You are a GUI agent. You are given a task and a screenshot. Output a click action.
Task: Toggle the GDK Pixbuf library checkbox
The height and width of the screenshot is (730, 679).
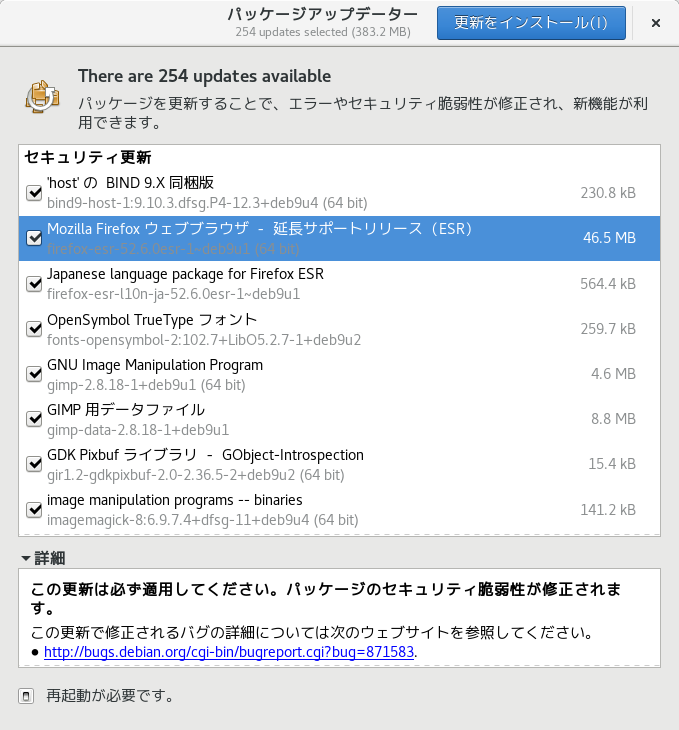pyautogui.click(x=34, y=464)
